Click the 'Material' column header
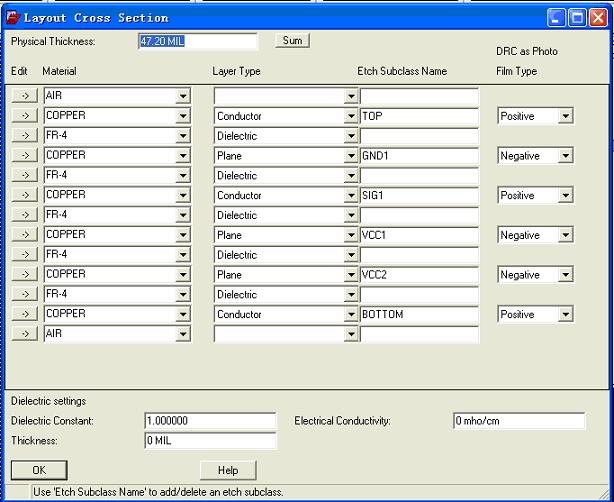This screenshot has height=502, width=614. [59, 71]
